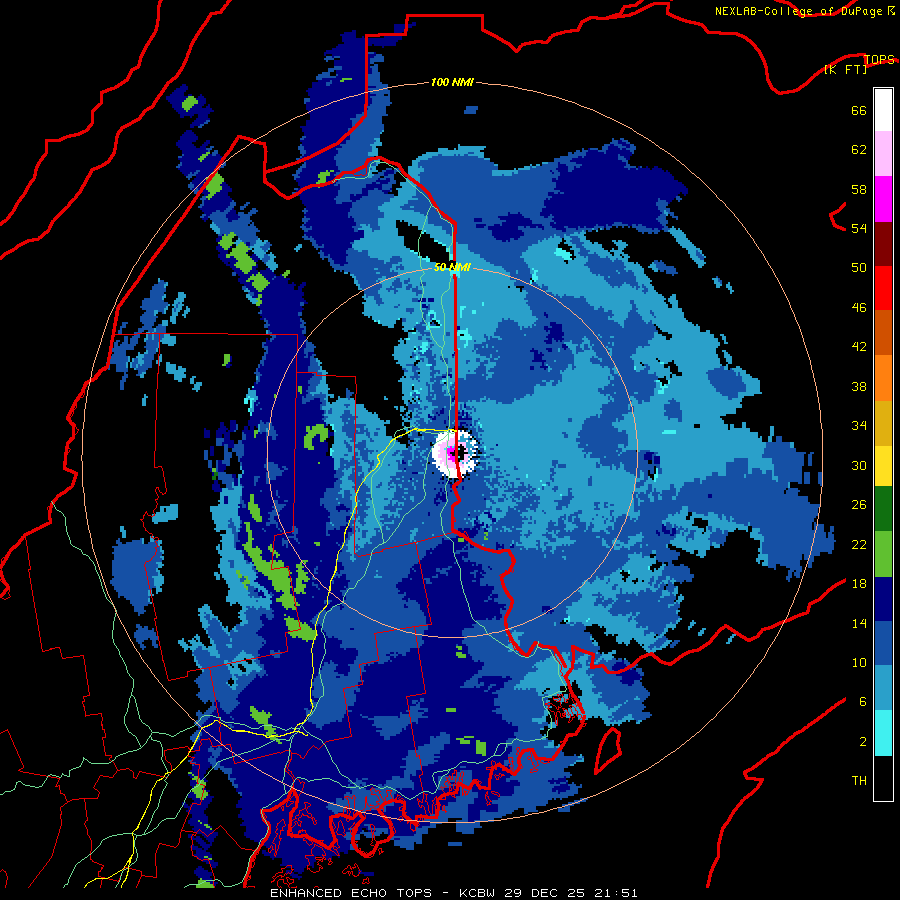The width and height of the screenshot is (900, 900).
Task: Select the "10" legend label
Action: 859,662
